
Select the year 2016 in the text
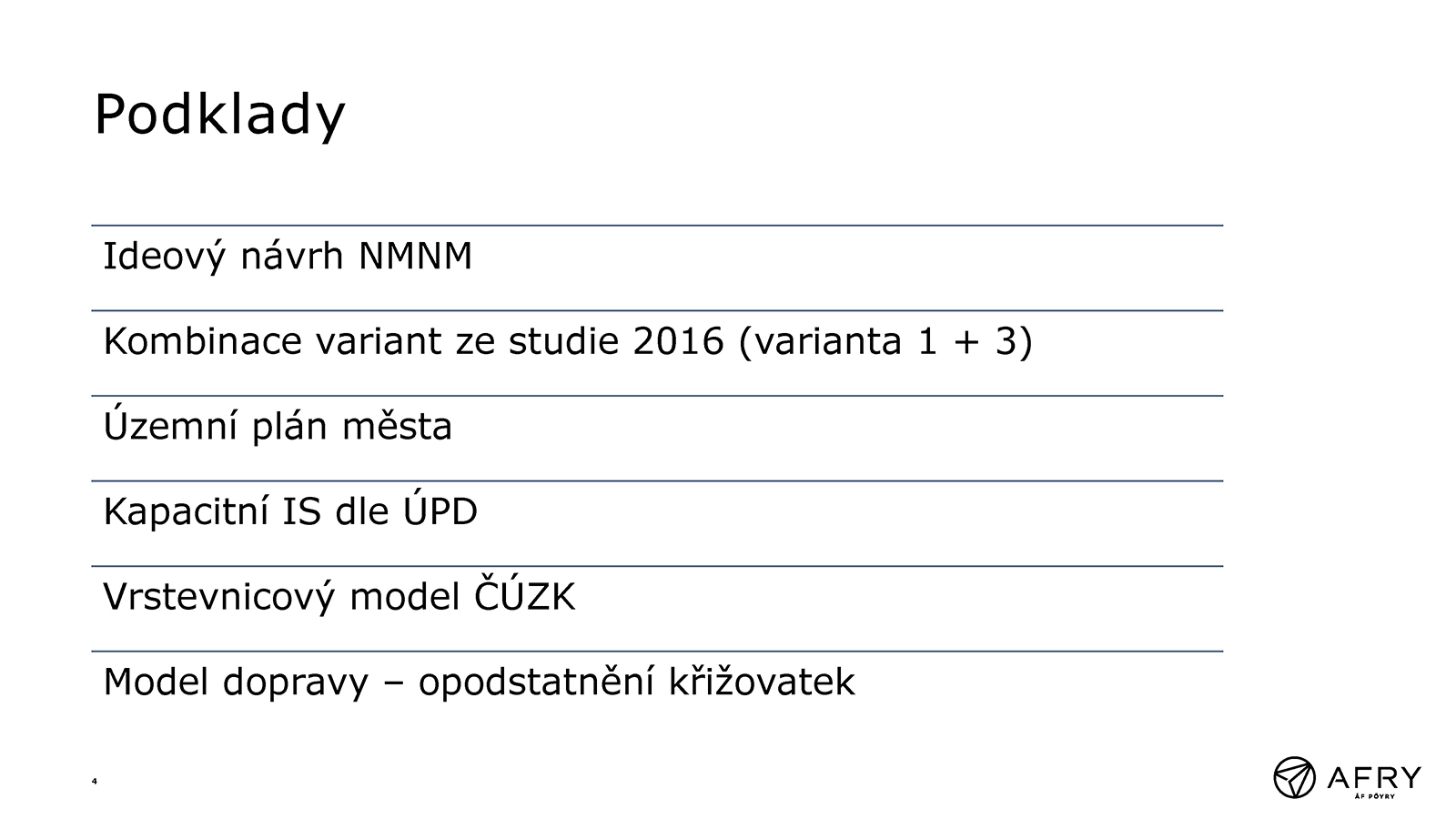(x=678, y=341)
